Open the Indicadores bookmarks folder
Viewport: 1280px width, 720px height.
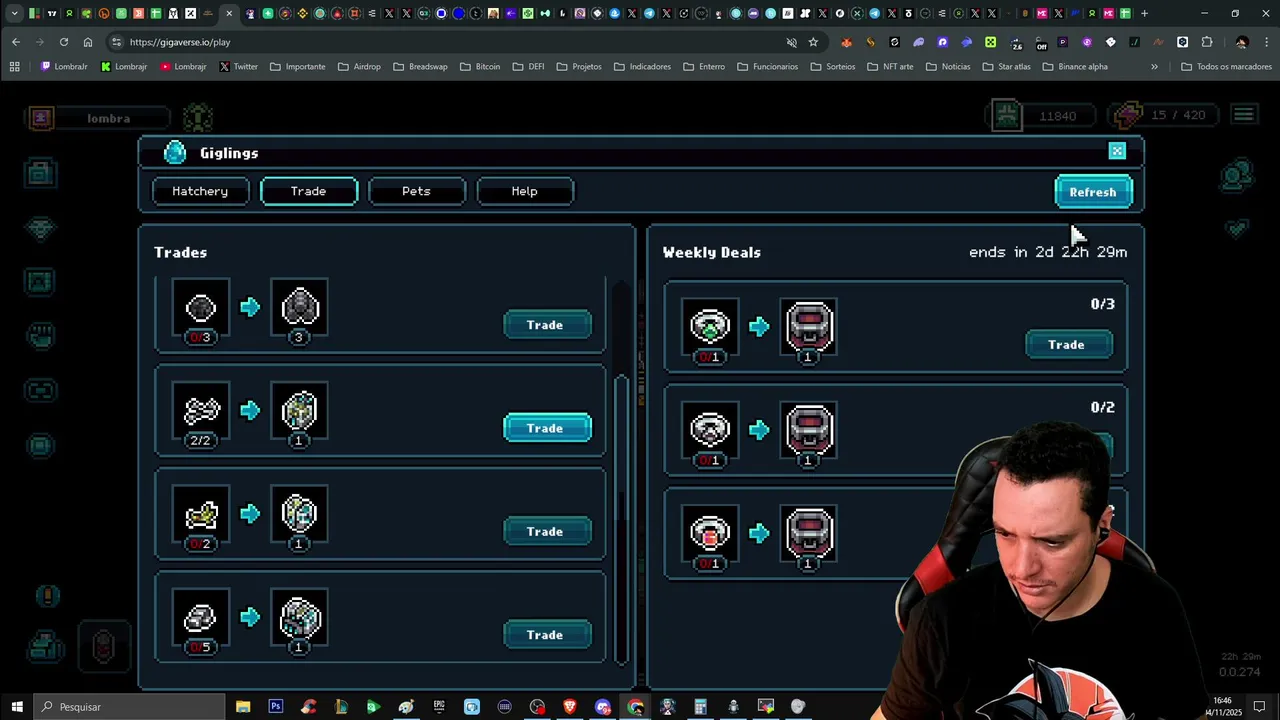[642, 67]
